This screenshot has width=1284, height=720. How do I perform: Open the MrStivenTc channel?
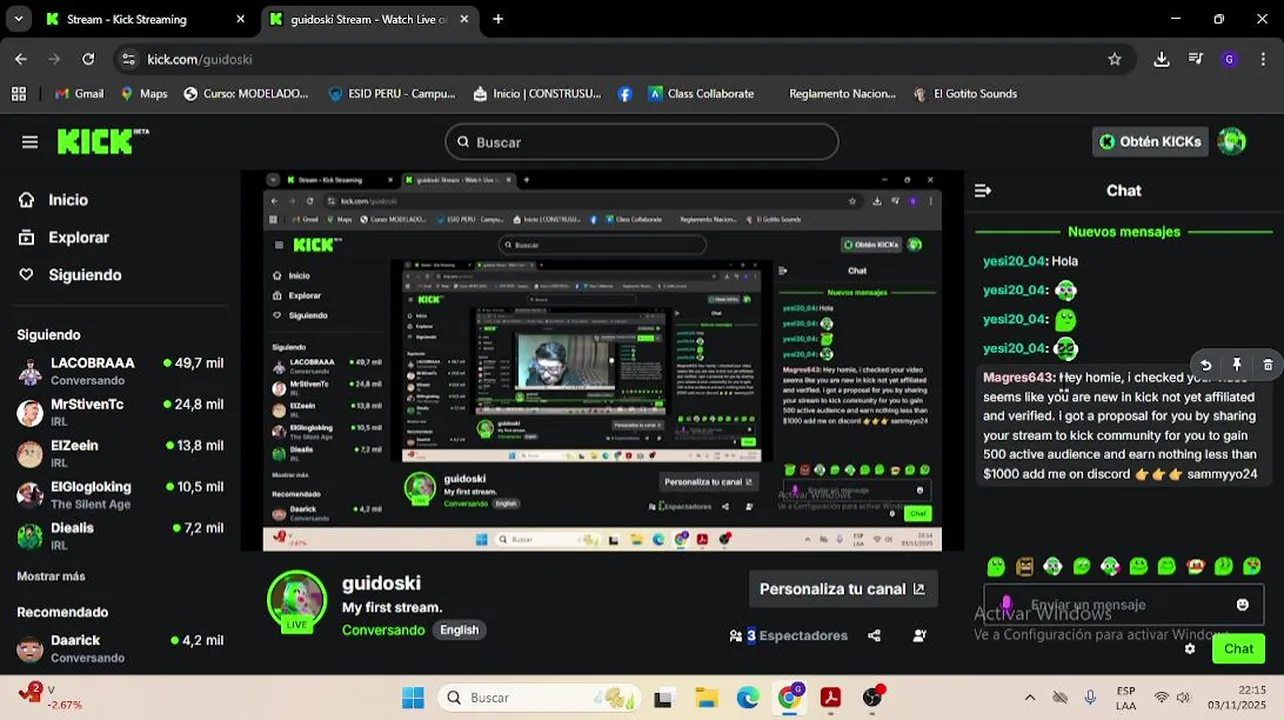pos(120,412)
